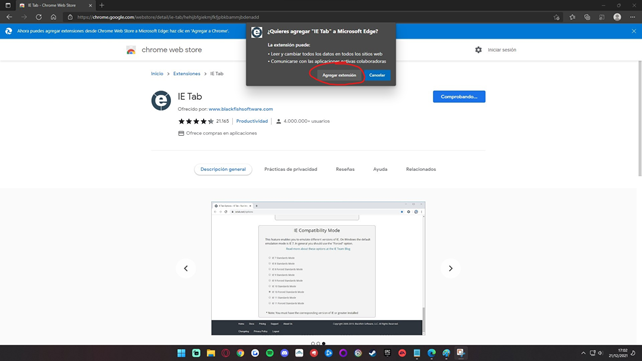Go to Inicio in the breadcrumb

coord(157,74)
